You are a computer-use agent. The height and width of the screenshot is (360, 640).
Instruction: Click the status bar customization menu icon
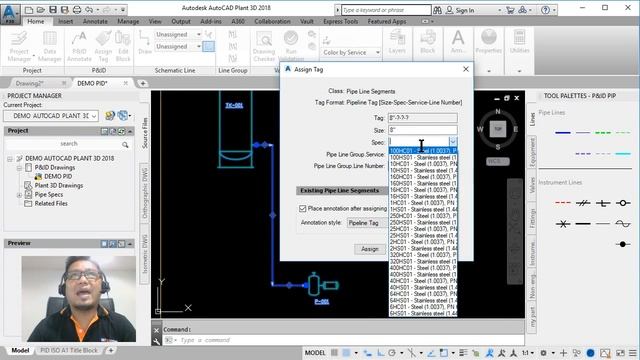[x=633, y=353]
